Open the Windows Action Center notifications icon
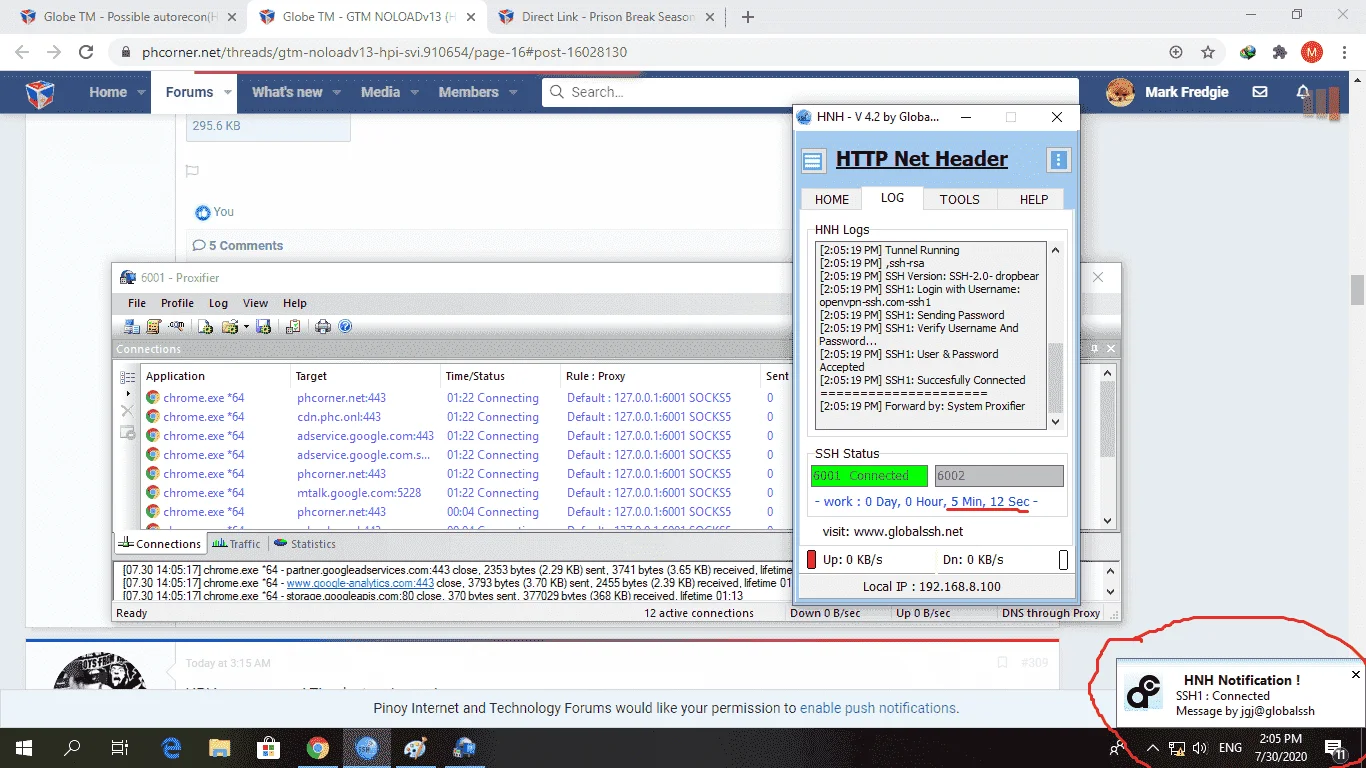This screenshot has width=1366, height=768. coord(1334,747)
